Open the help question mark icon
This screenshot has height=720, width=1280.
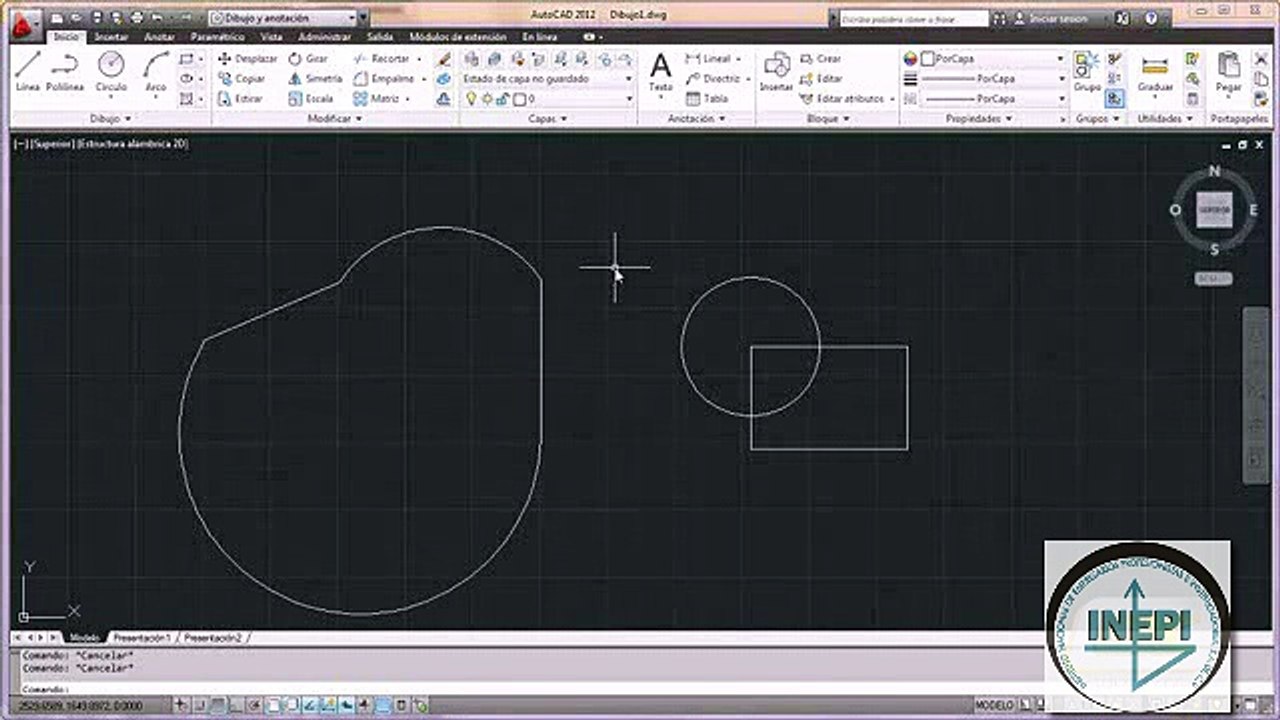click(x=1150, y=18)
